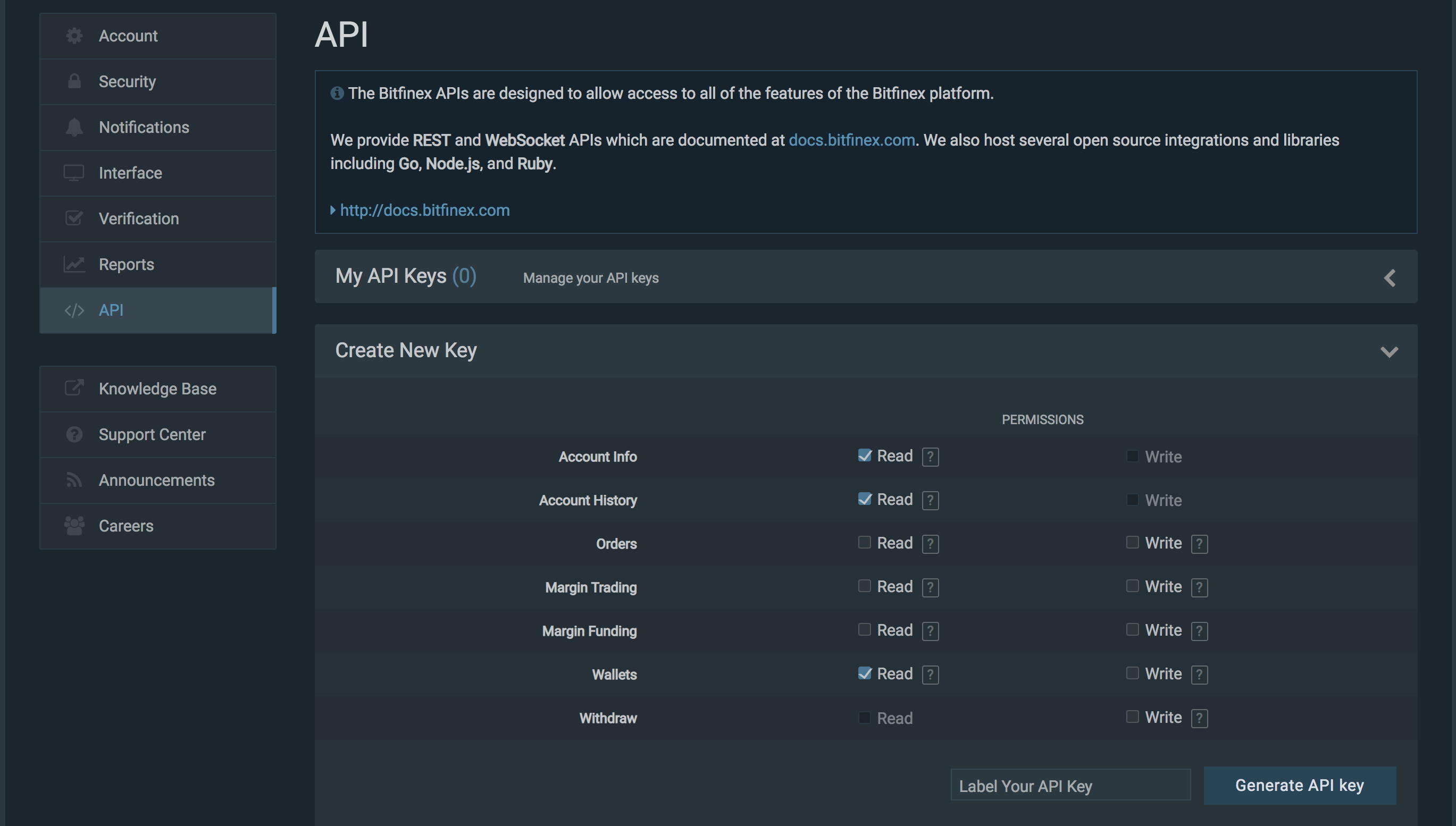The height and width of the screenshot is (826, 1456).
Task: Click the question icon beside Support Center
Action: pos(74,435)
